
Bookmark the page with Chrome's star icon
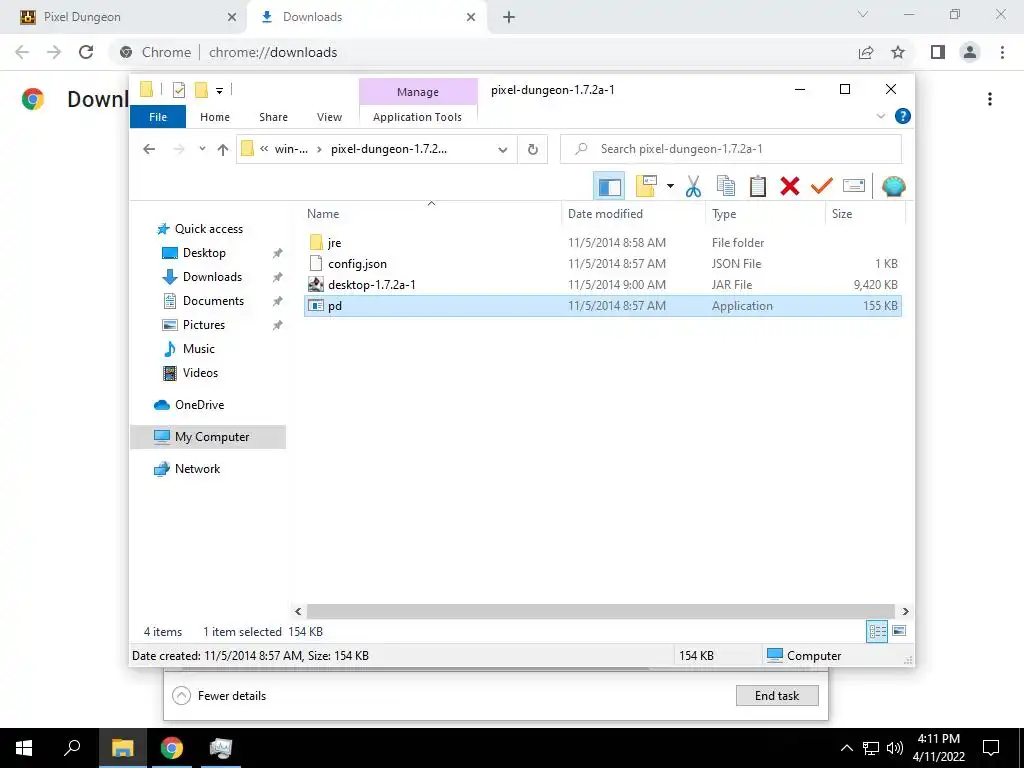(898, 52)
